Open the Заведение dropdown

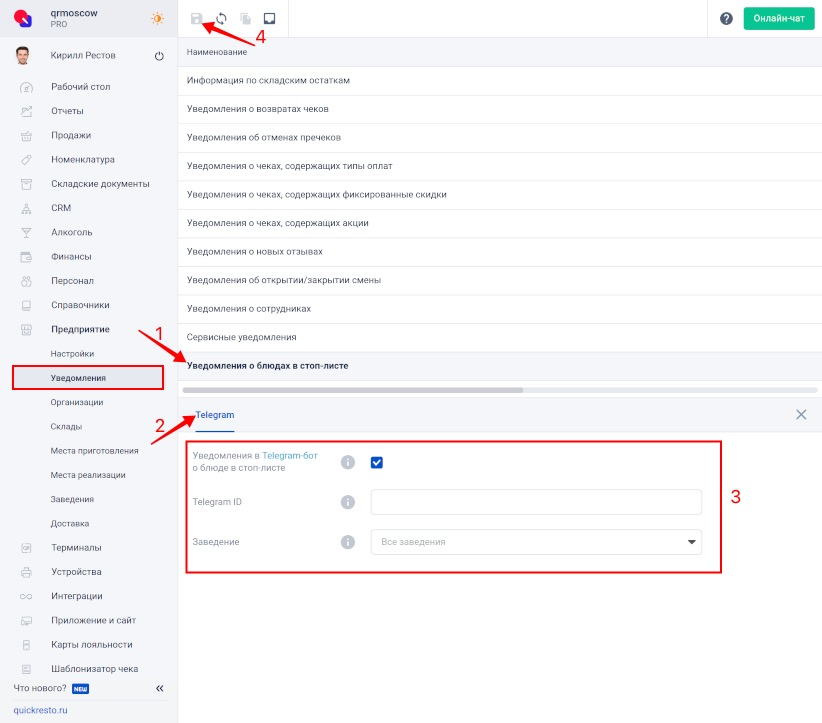pos(536,542)
